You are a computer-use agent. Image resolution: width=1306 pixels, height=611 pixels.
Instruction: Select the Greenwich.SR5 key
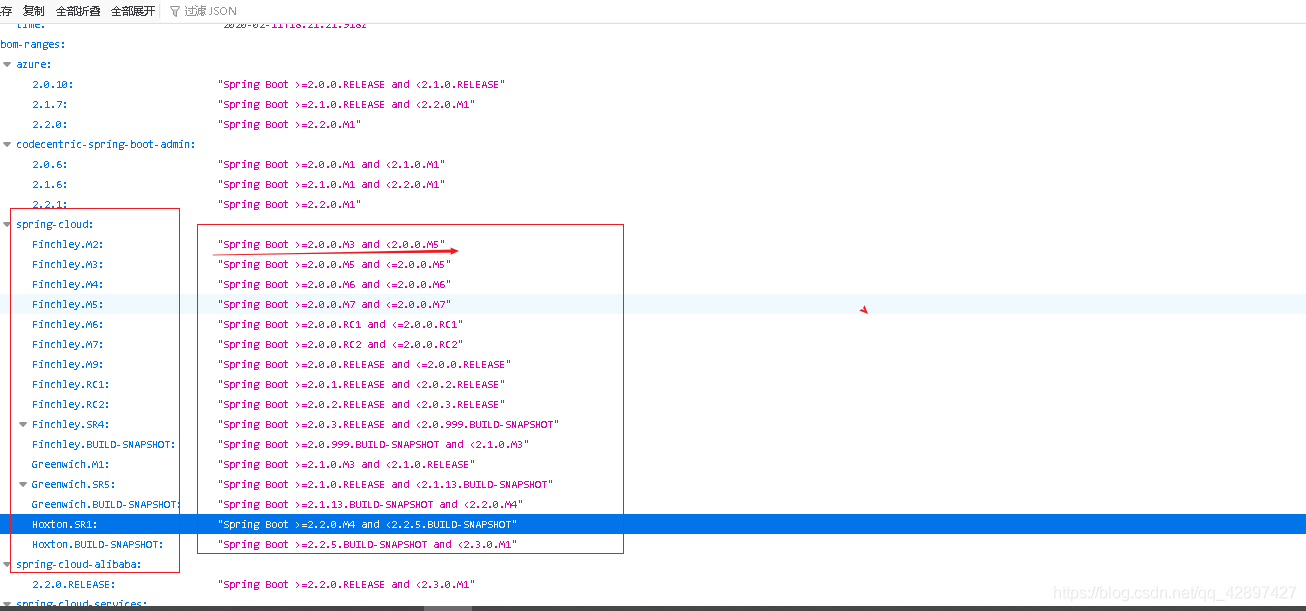click(x=74, y=484)
